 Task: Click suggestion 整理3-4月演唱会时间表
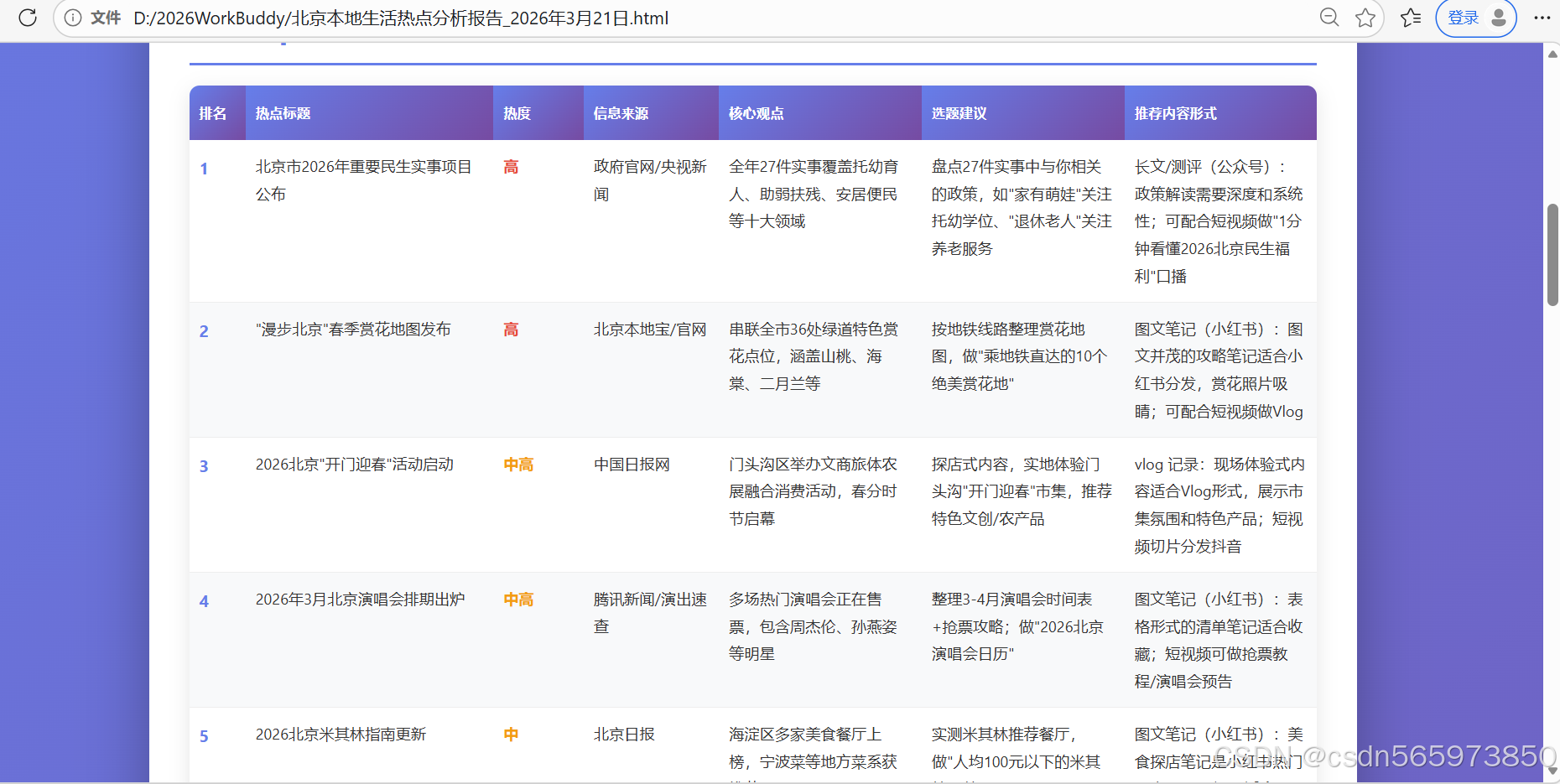[x=1017, y=626]
